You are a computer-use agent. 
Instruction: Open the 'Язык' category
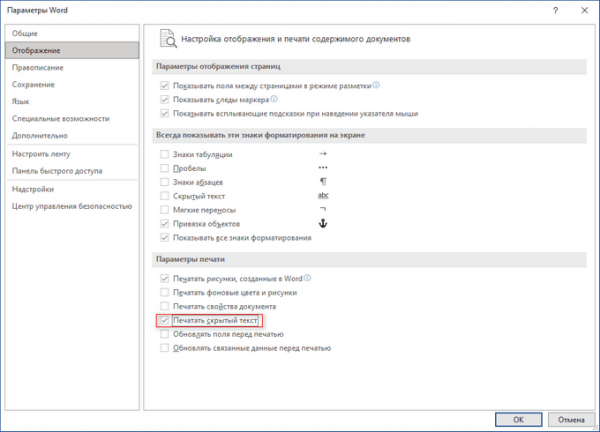coord(72,101)
